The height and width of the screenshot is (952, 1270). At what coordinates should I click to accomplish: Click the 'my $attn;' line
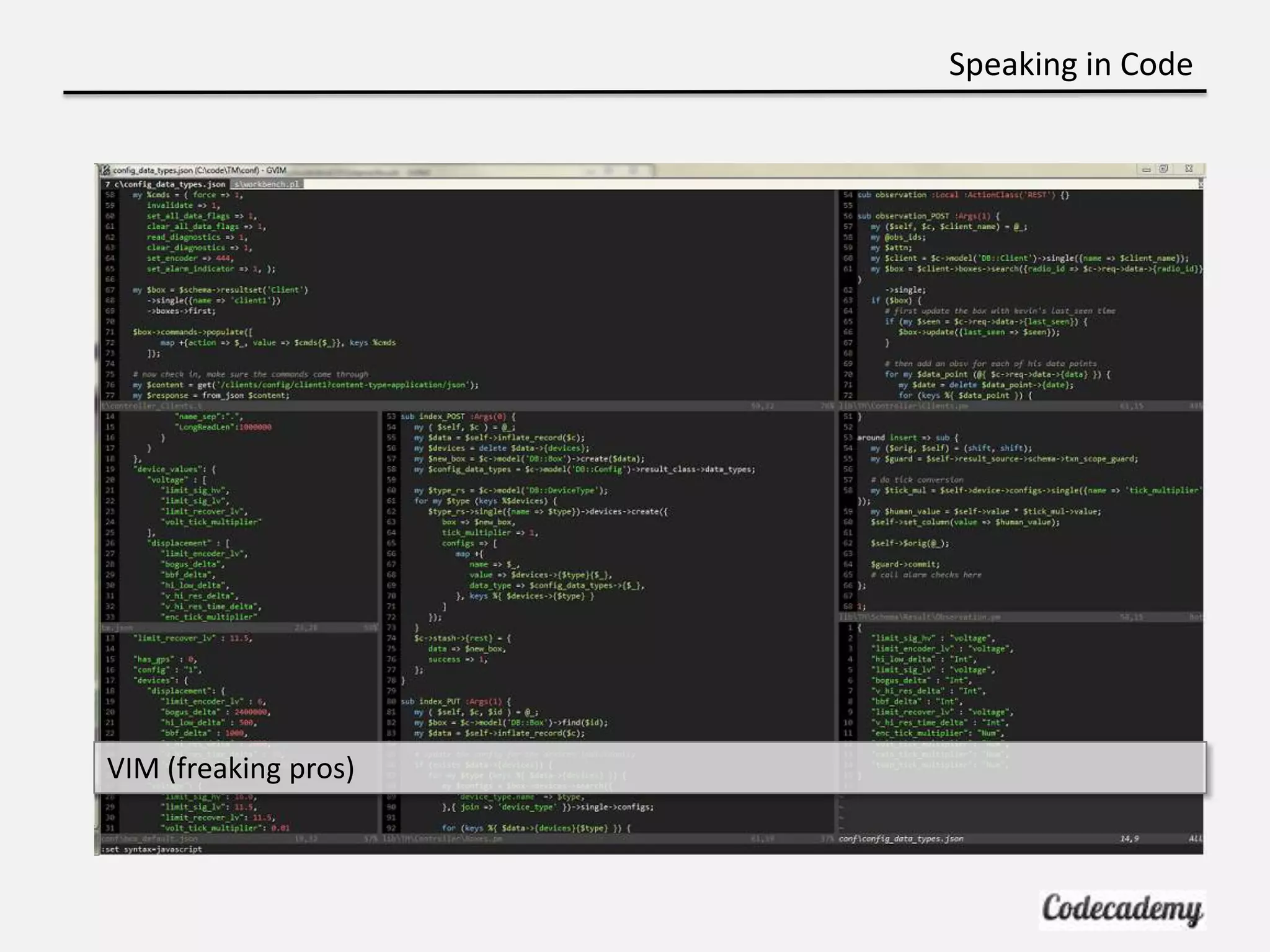coord(891,247)
